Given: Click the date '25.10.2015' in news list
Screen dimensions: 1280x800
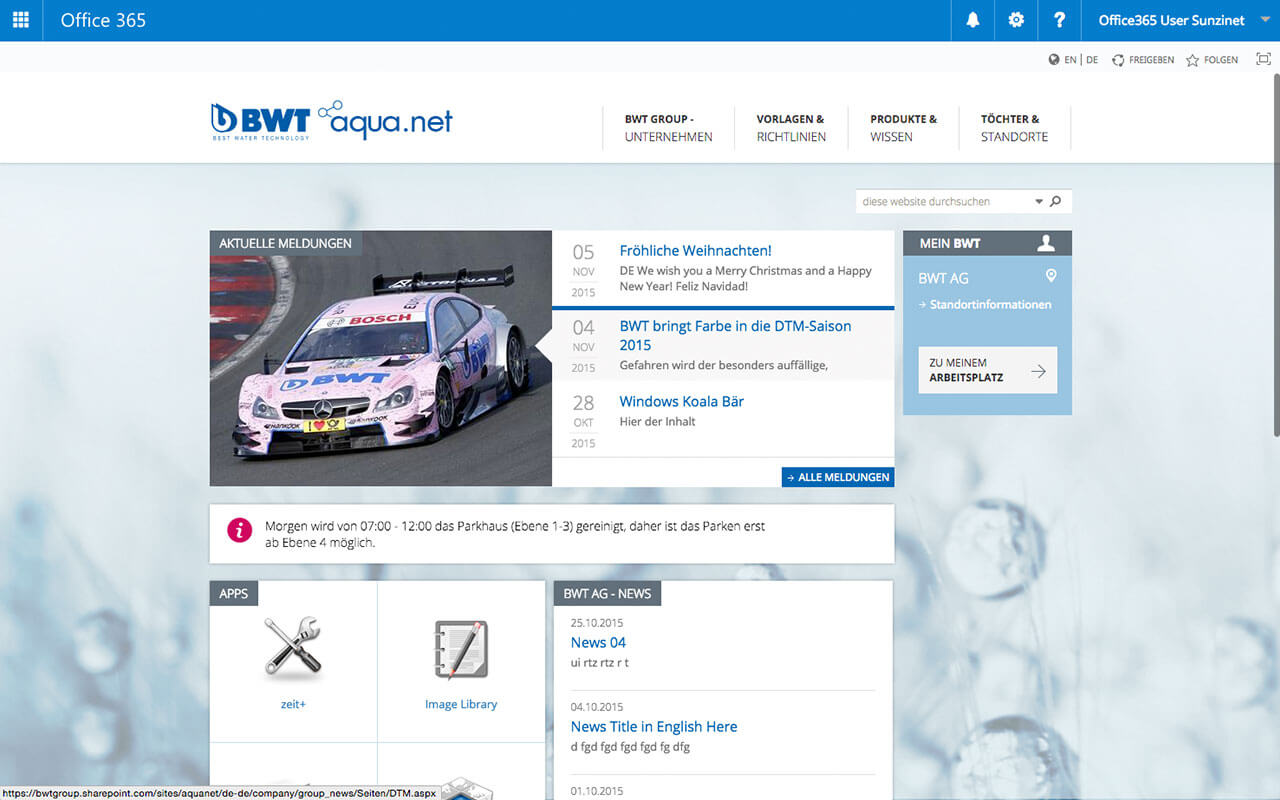Looking at the screenshot, I should [x=597, y=623].
